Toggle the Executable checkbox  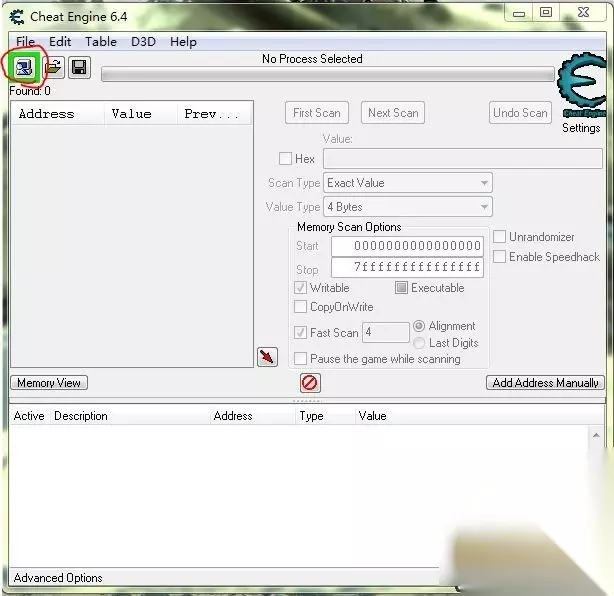401,288
